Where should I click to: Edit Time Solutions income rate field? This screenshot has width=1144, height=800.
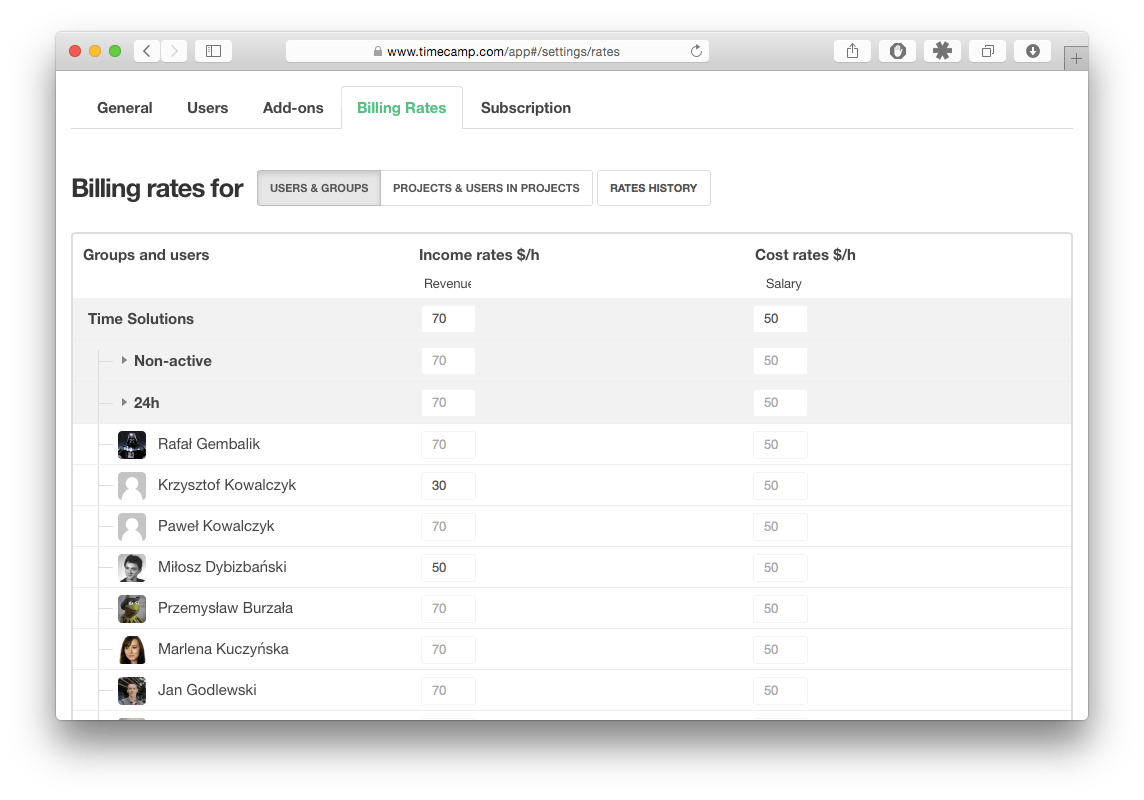click(x=448, y=319)
